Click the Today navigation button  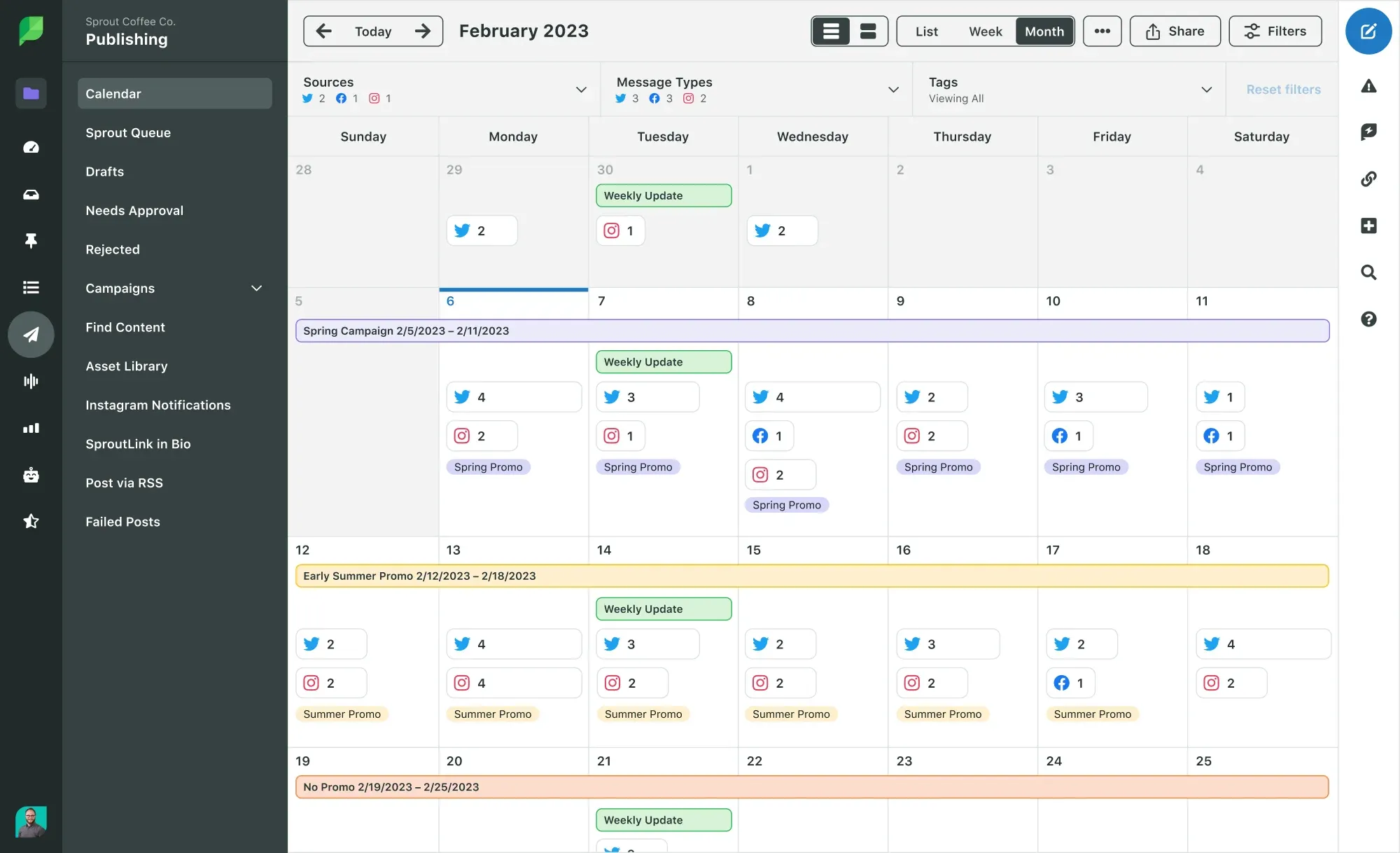[x=373, y=30]
